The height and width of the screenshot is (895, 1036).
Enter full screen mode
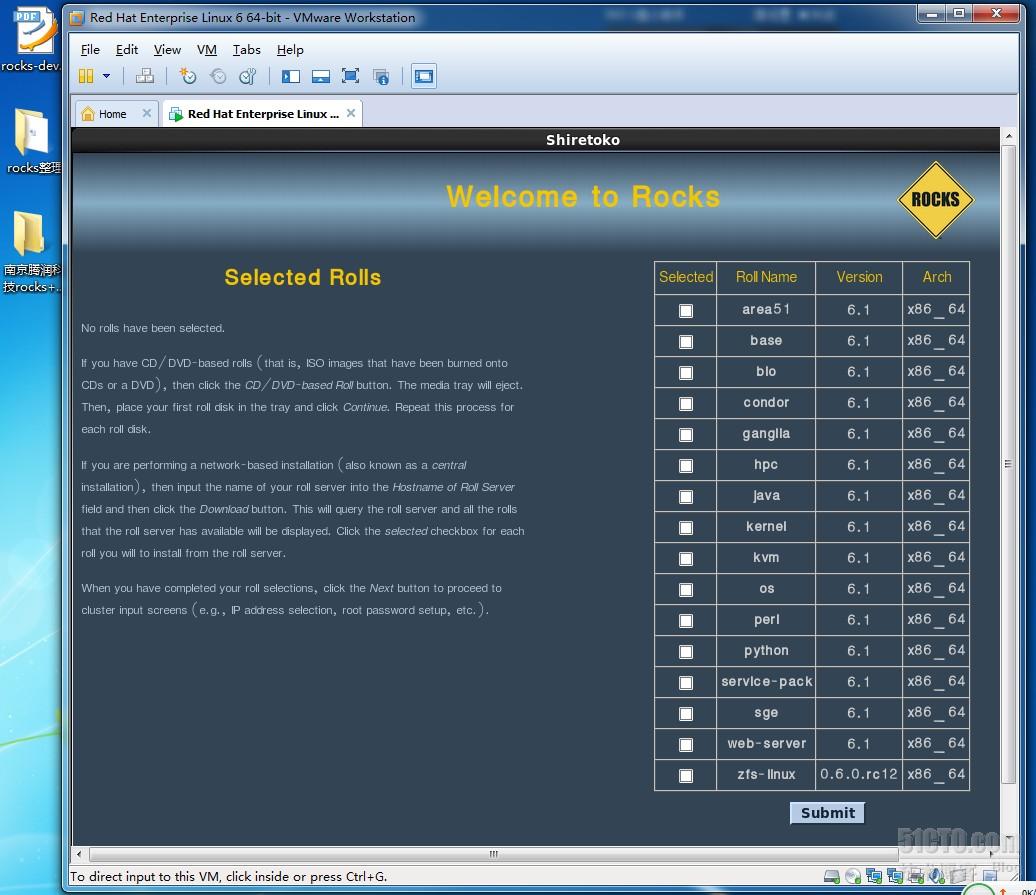tap(350, 77)
